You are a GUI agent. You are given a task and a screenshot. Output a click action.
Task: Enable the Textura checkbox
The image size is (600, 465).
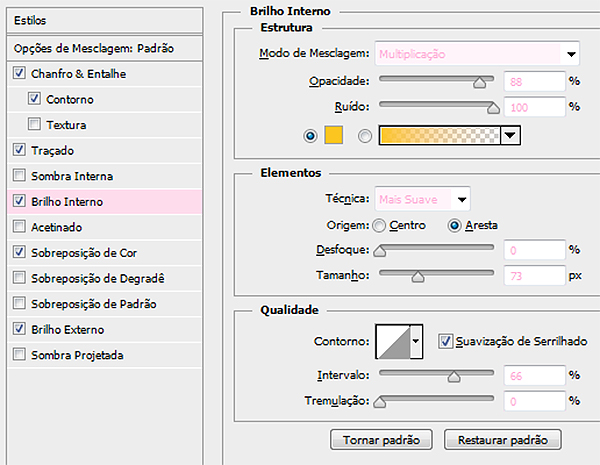click(x=34, y=124)
